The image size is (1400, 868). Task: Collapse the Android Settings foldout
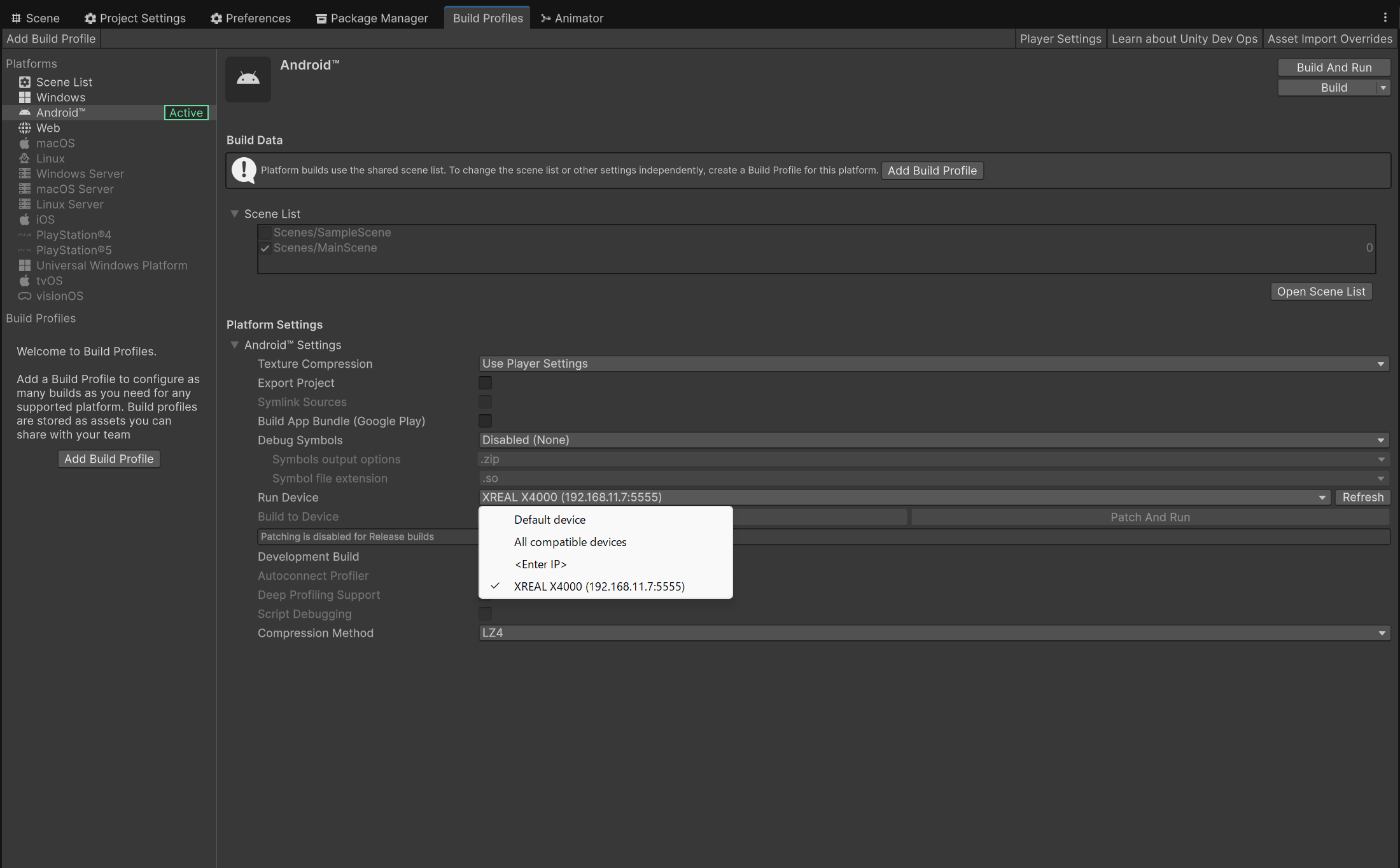pos(235,345)
